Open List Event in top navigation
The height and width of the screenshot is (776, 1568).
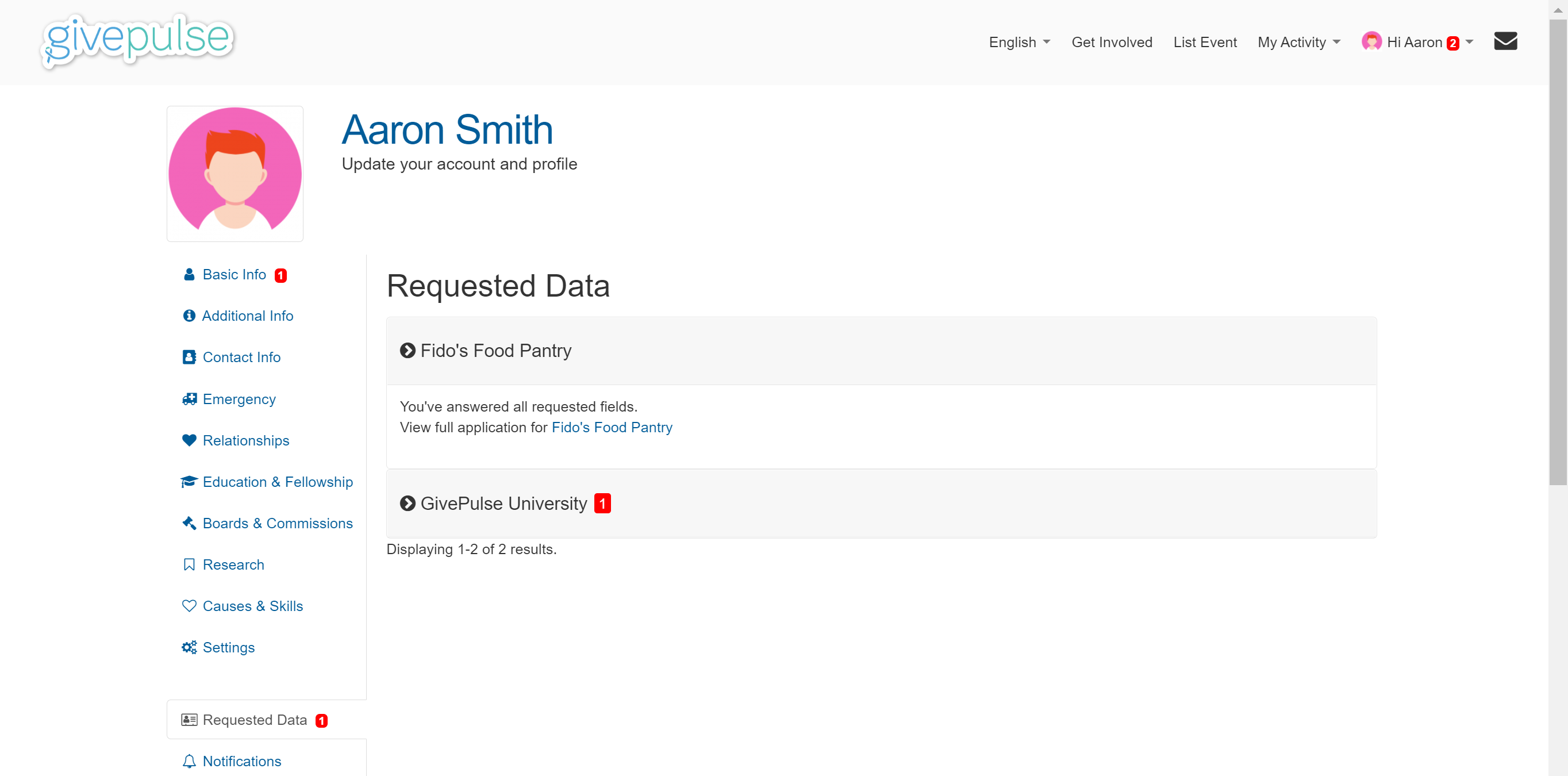(1205, 42)
